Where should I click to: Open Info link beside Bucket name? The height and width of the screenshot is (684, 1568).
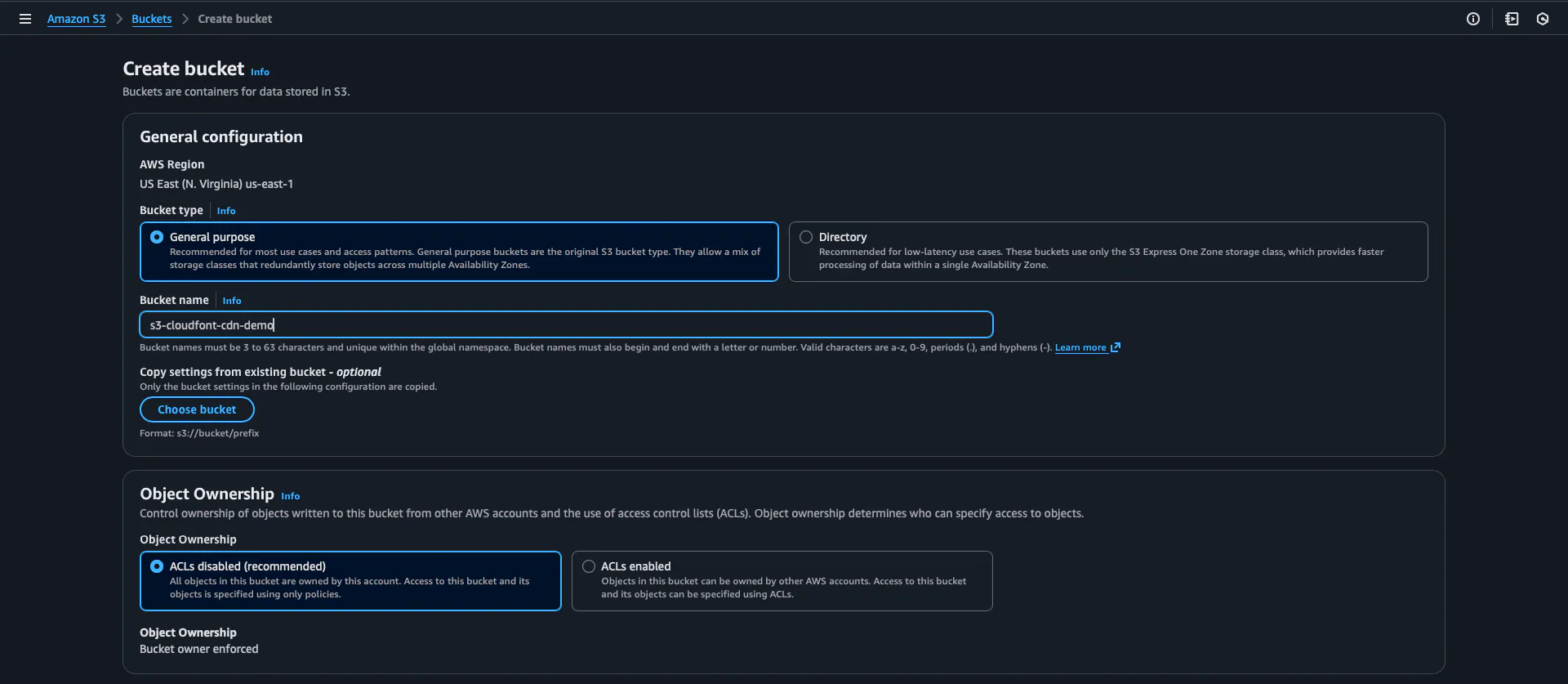(x=232, y=301)
